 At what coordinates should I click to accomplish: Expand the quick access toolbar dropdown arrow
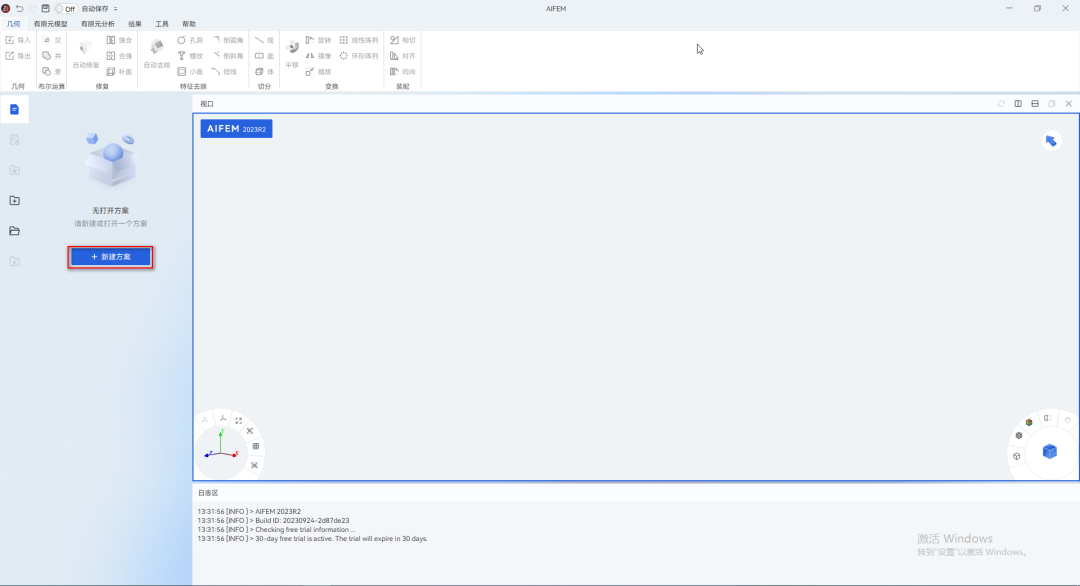point(116,9)
